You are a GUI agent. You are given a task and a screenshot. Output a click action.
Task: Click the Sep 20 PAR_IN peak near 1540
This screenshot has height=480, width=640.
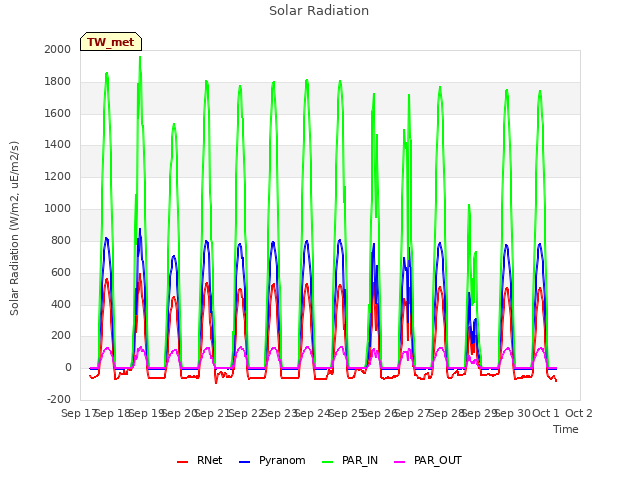[x=174, y=124]
